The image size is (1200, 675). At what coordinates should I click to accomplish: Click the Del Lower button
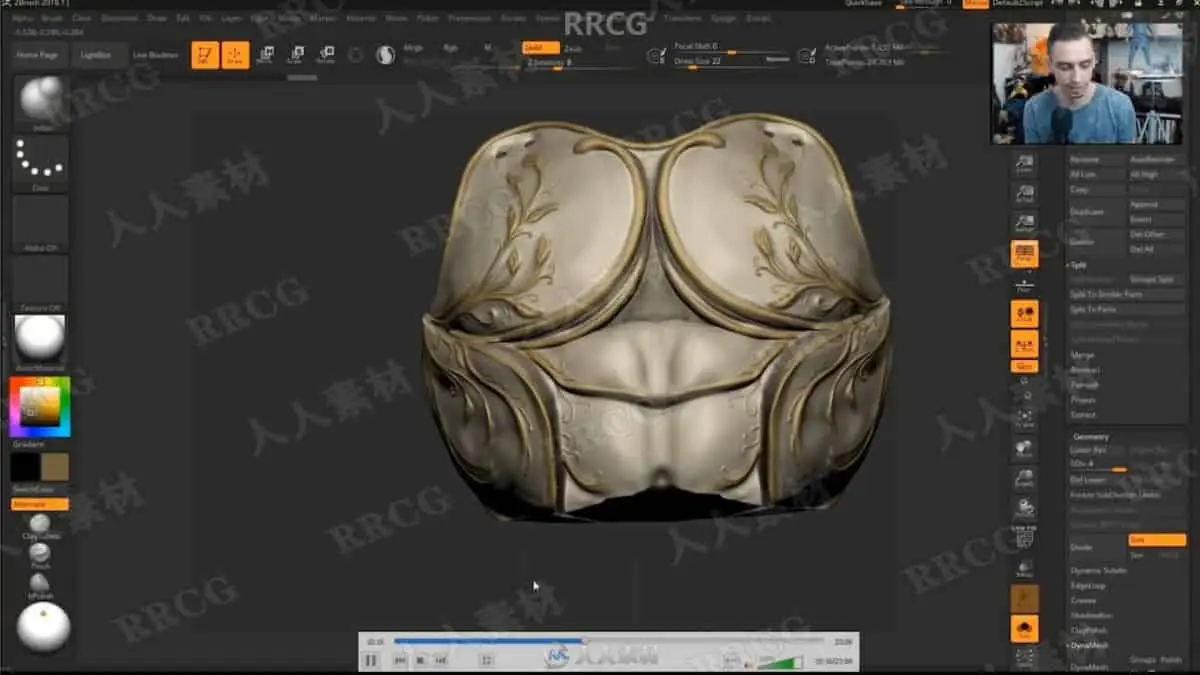click(x=1097, y=480)
